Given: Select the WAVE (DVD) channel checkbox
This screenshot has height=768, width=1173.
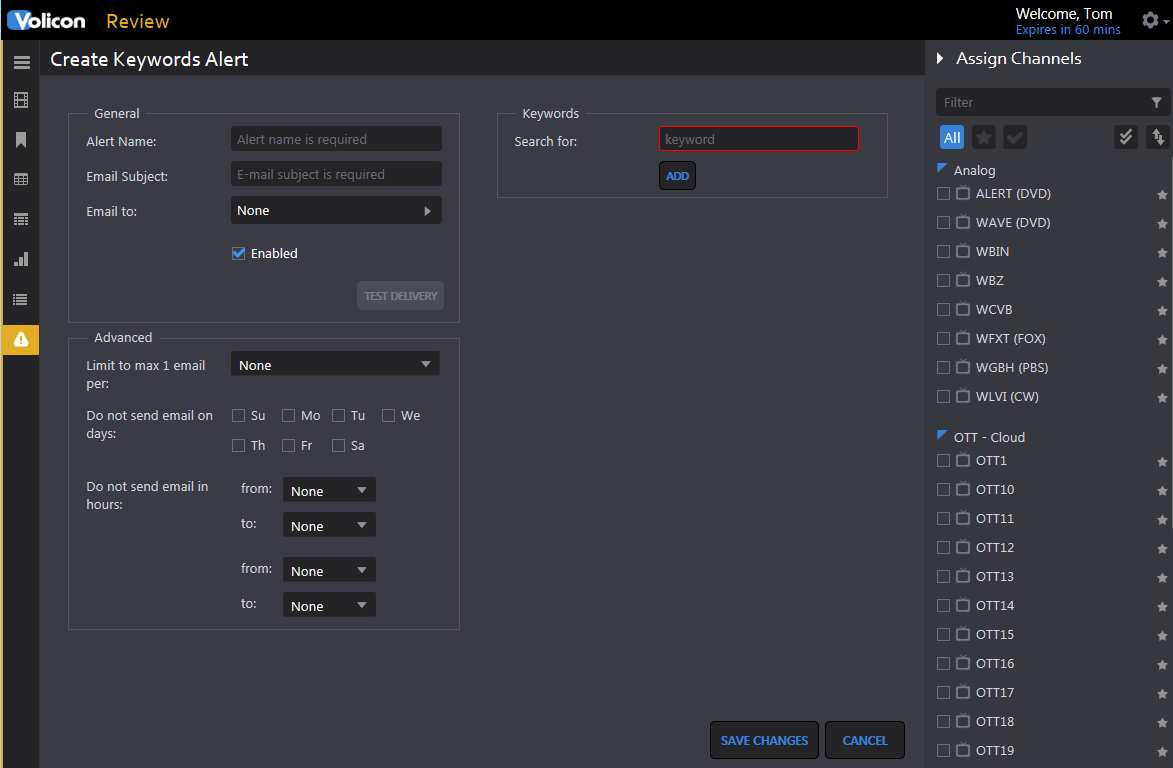Looking at the screenshot, I should click(943, 223).
